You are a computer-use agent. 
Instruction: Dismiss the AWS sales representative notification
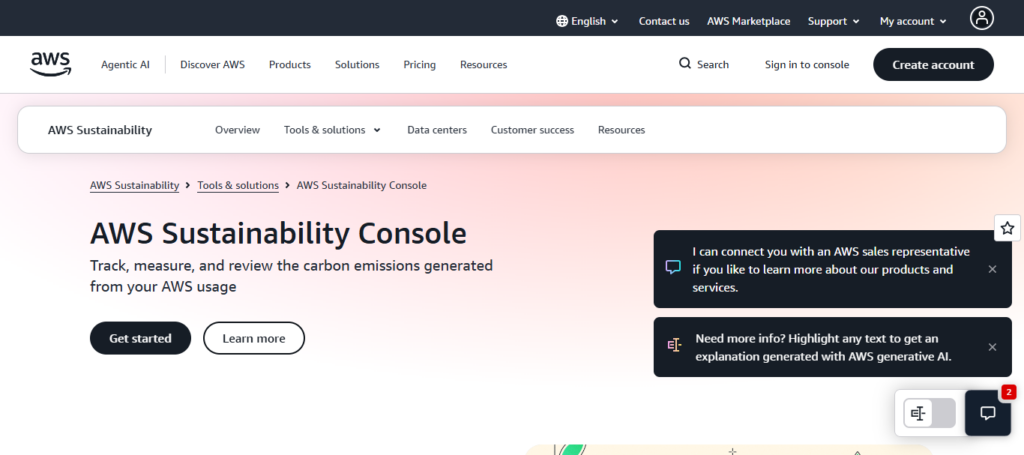pyautogui.click(x=992, y=269)
